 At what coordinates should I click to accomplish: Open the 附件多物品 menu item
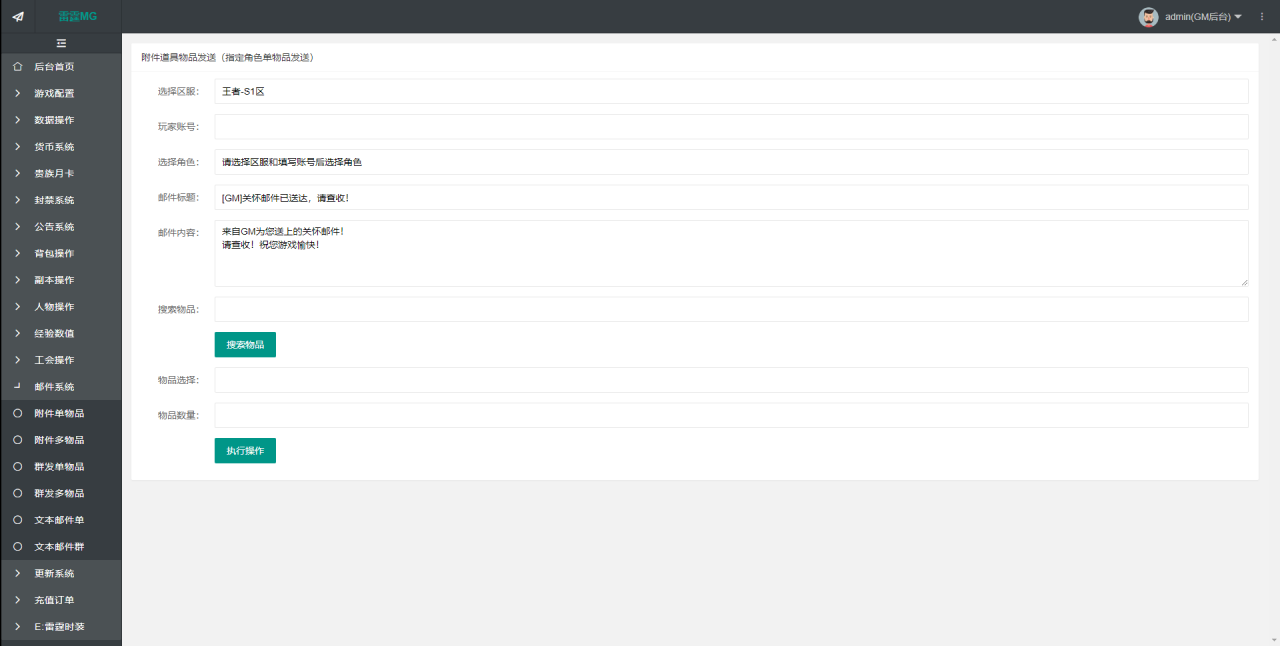pos(61,440)
